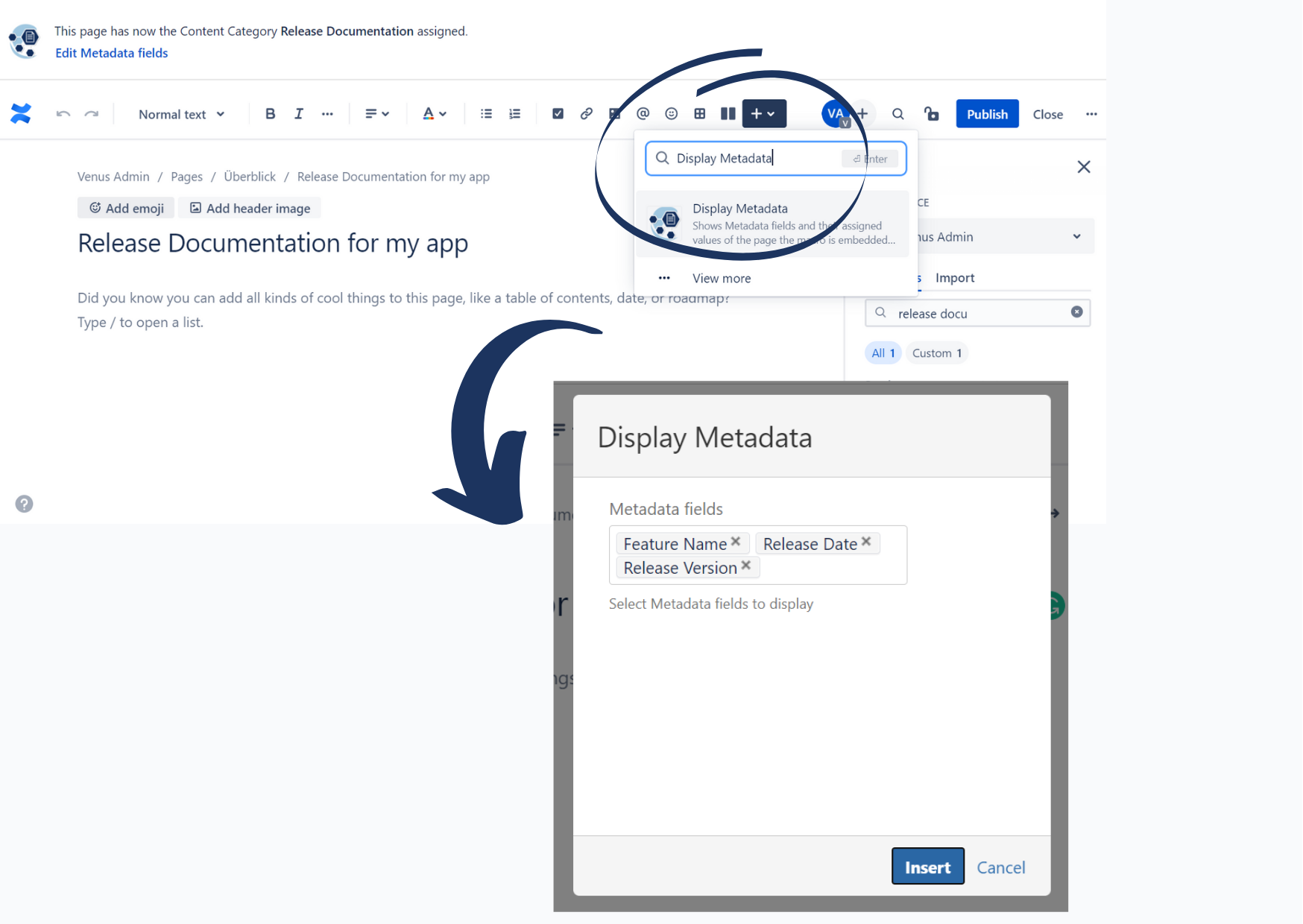Insert a bullet list

(x=486, y=114)
